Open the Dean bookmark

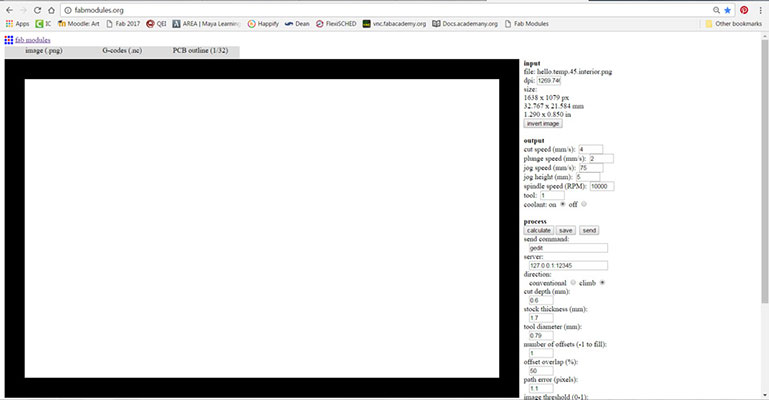pyautogui.click(x=297, y=24)
